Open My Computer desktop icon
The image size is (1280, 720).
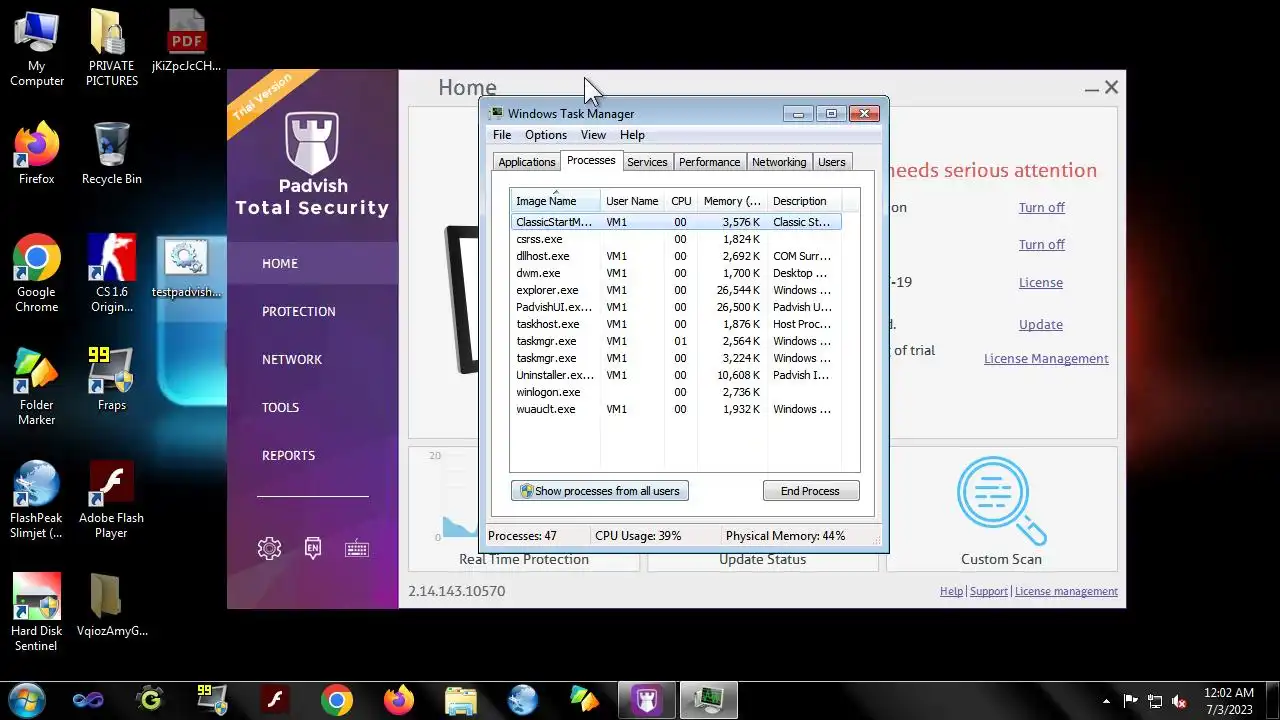click(37, 48)
